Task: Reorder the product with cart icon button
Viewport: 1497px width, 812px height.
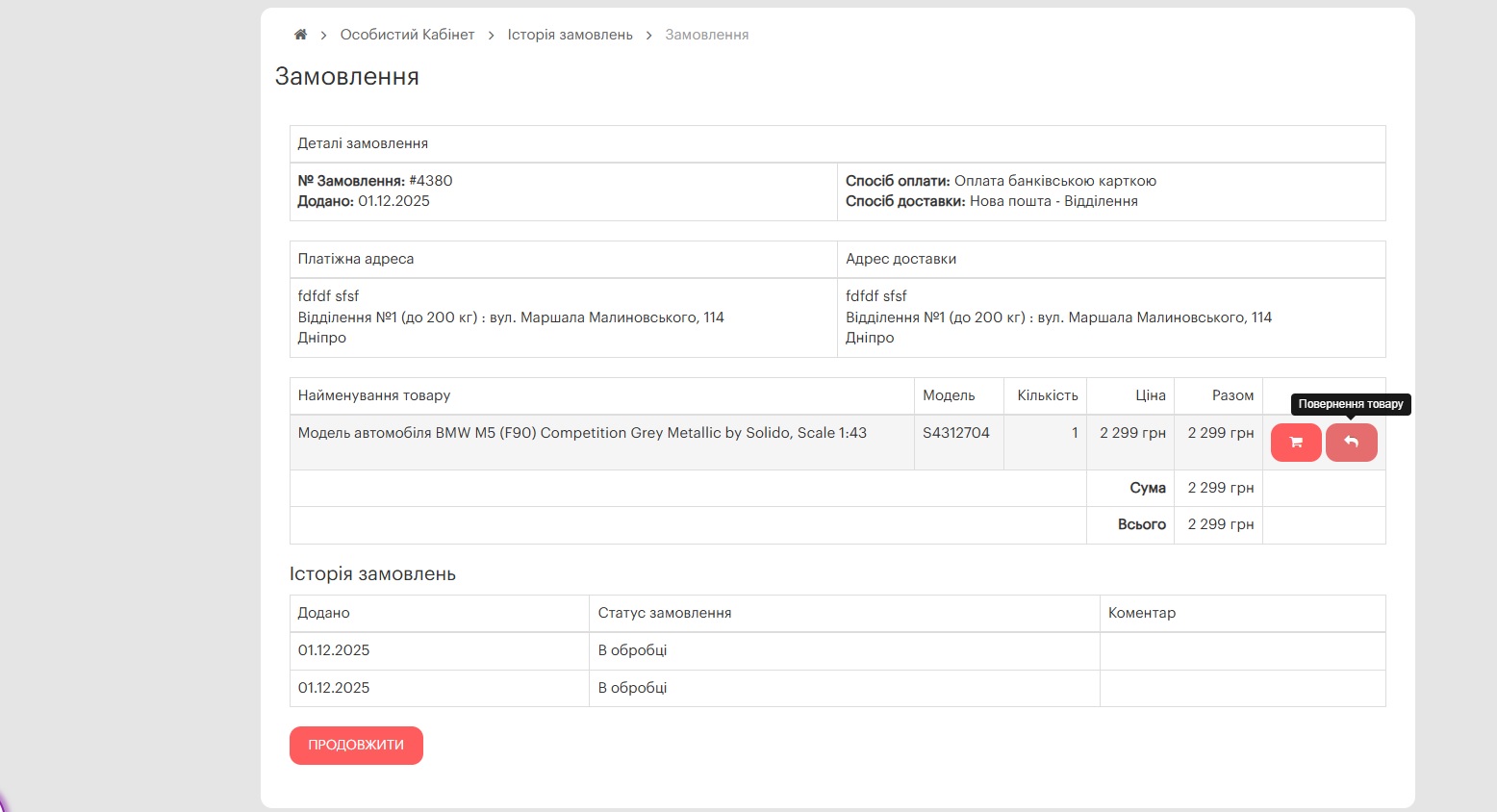Action: pyautogui.click(x=1295, y=443)
